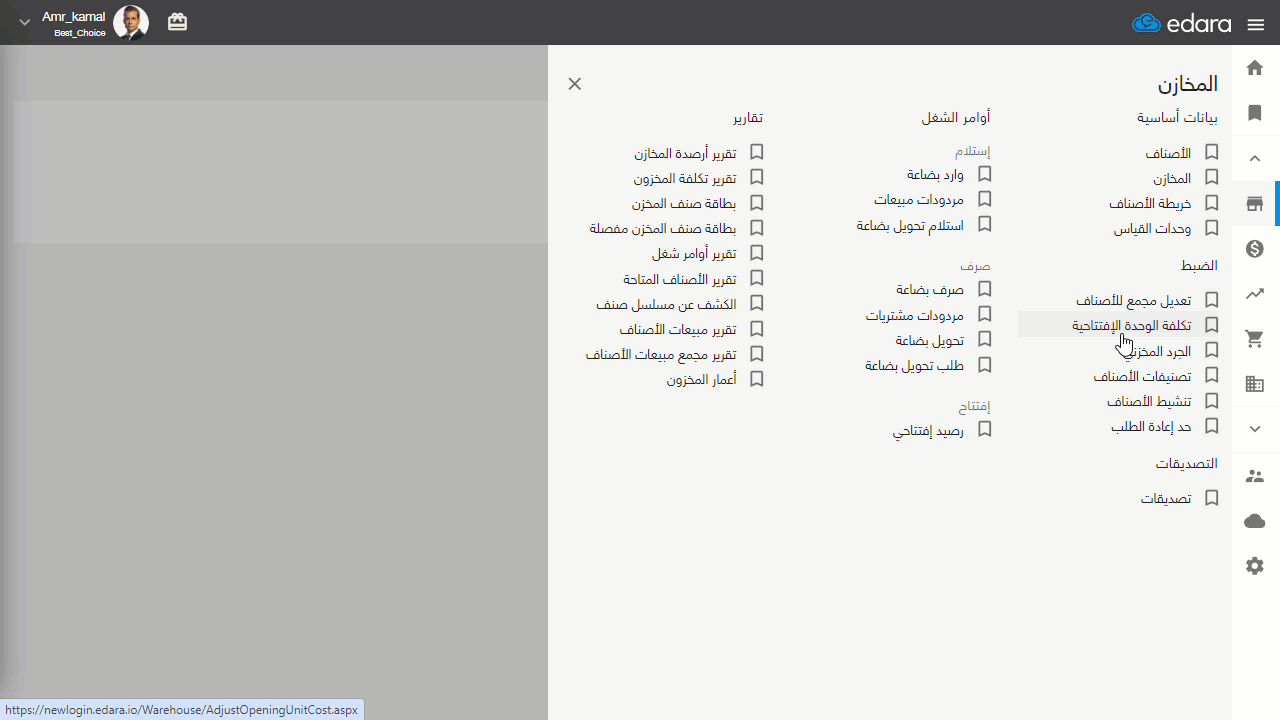Open تقرير تكلفة المخزون report
The height and width of the screenshot is (720, 1280).
(685, 178)
